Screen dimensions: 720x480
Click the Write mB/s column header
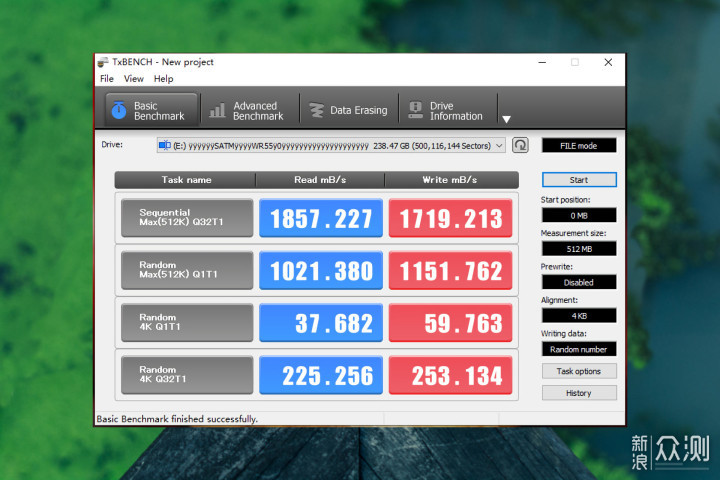pos(450,180)
